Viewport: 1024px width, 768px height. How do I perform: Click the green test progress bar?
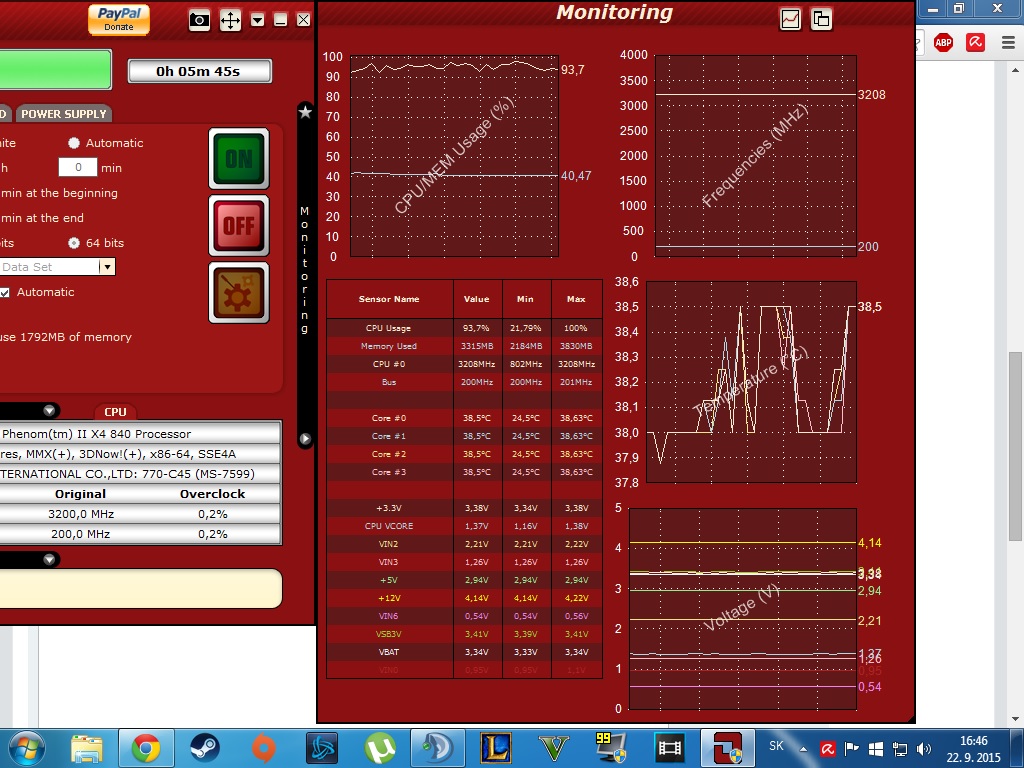pos(55,69)
